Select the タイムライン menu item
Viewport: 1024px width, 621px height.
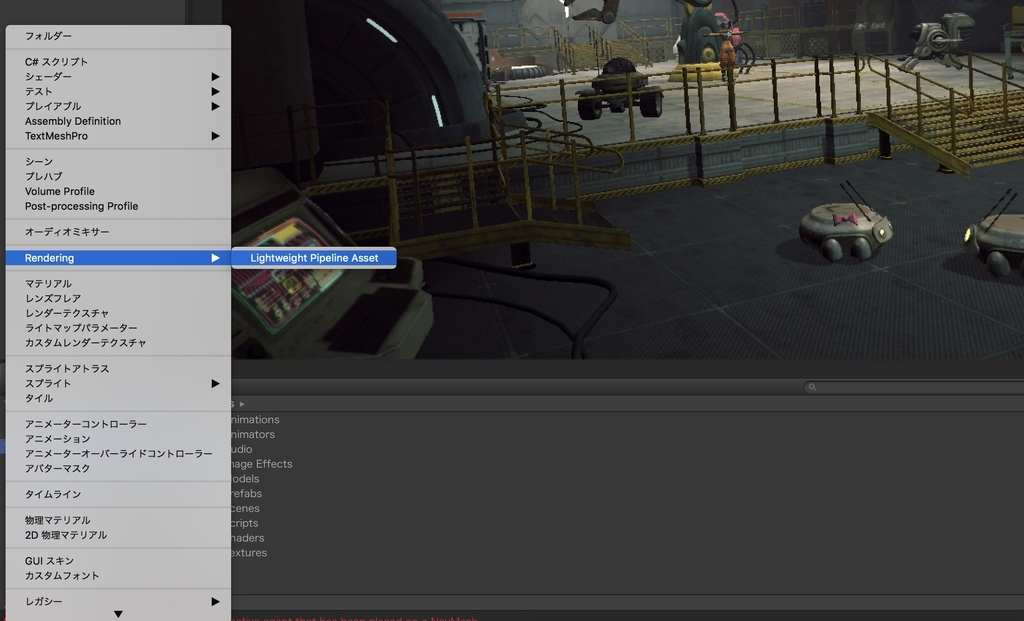[x=118, y=494]
